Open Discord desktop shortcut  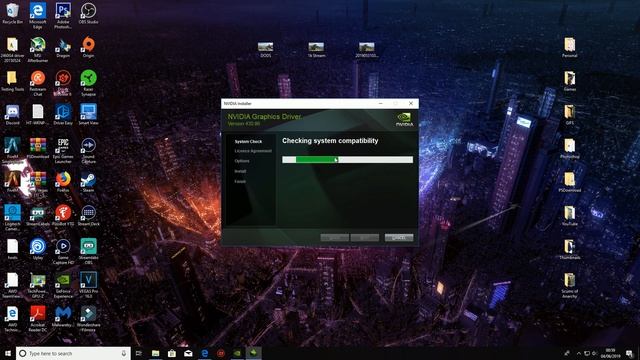click(x=12, y=115)
